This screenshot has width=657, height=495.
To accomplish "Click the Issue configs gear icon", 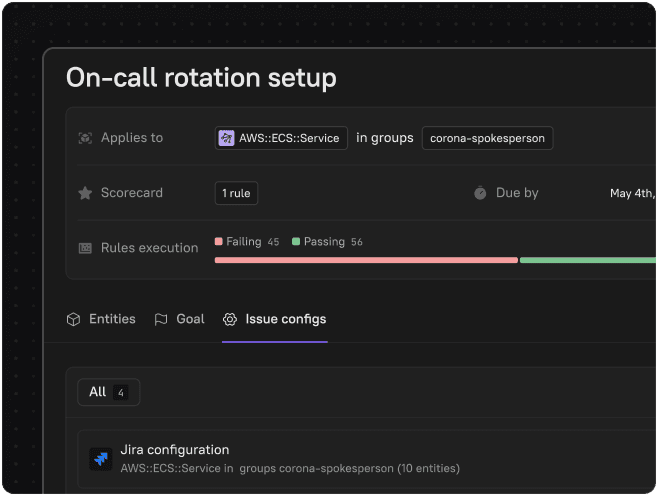I will (x=230, y=319).
